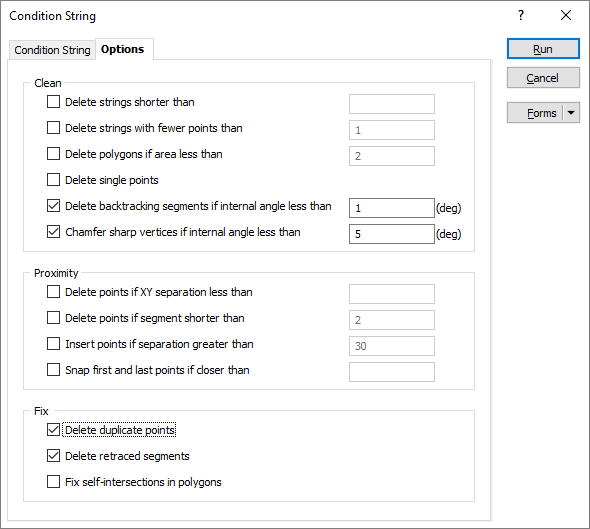This screenshot has height=529, width=590.
Task: Click the help question mark icon
Action: pos(521,15)
